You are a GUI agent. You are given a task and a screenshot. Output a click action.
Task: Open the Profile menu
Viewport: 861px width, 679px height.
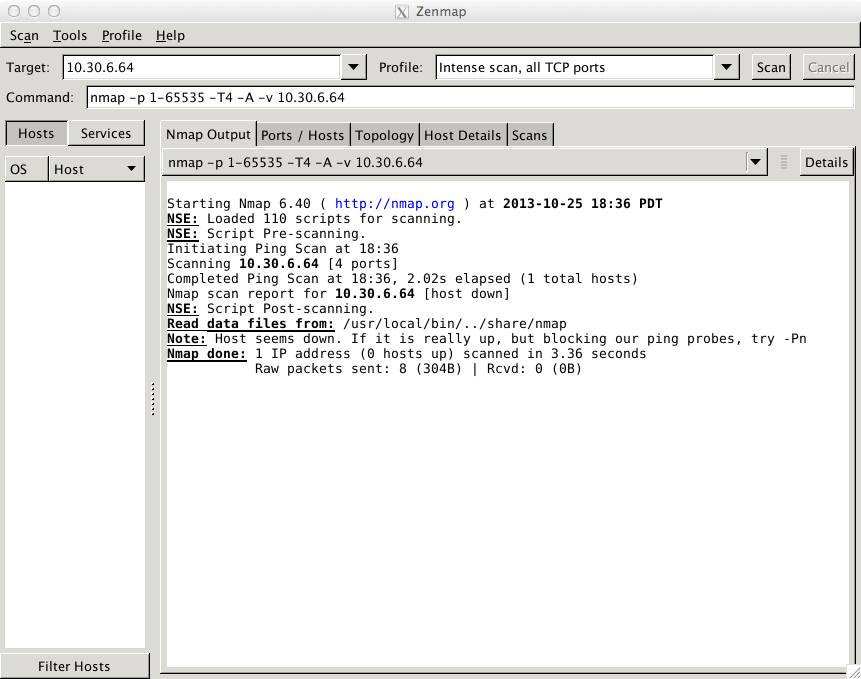tap(122, 36)
